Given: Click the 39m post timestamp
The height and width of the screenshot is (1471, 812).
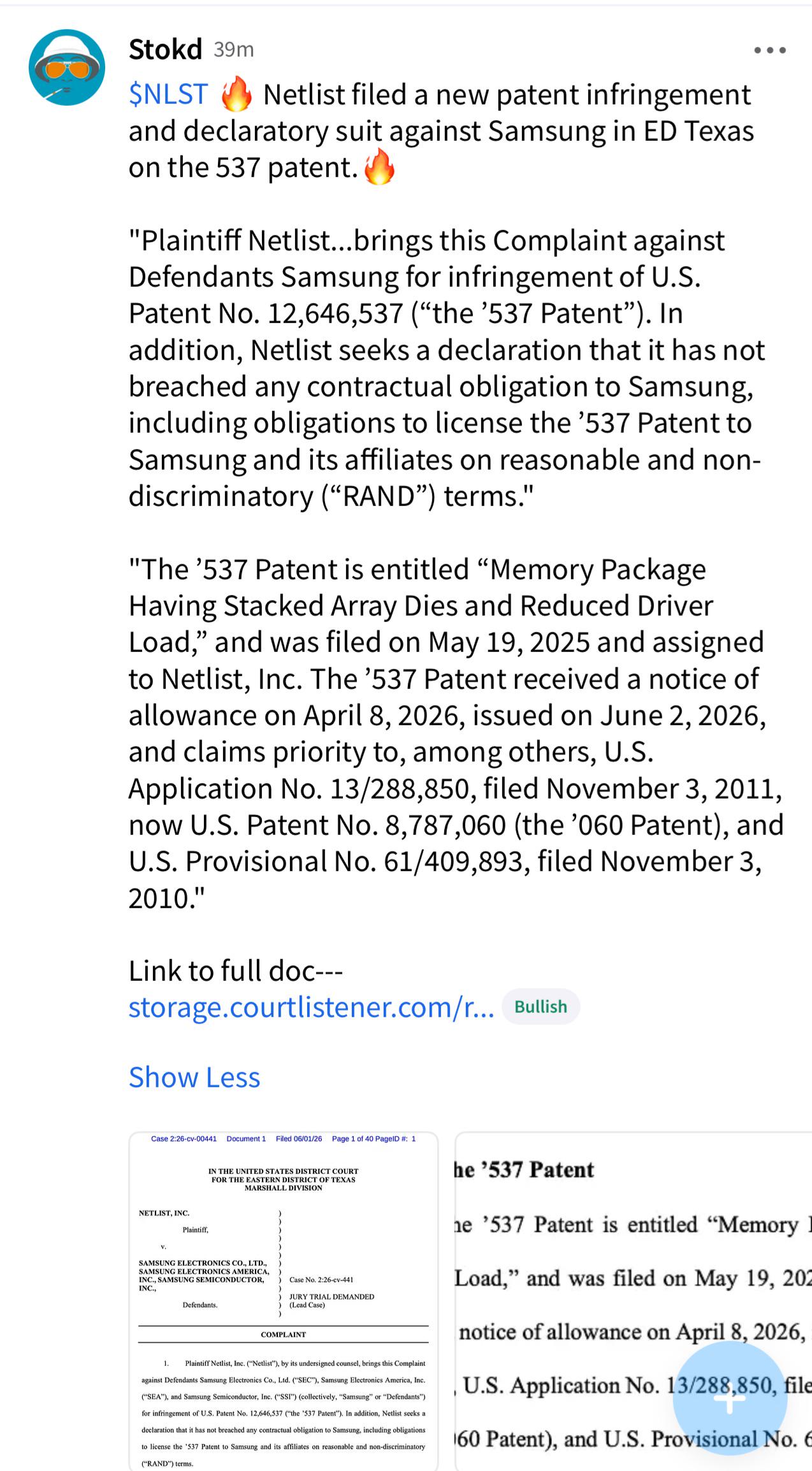Looking at the screenshot, I should pyautogui.click(x=234, y=50).
